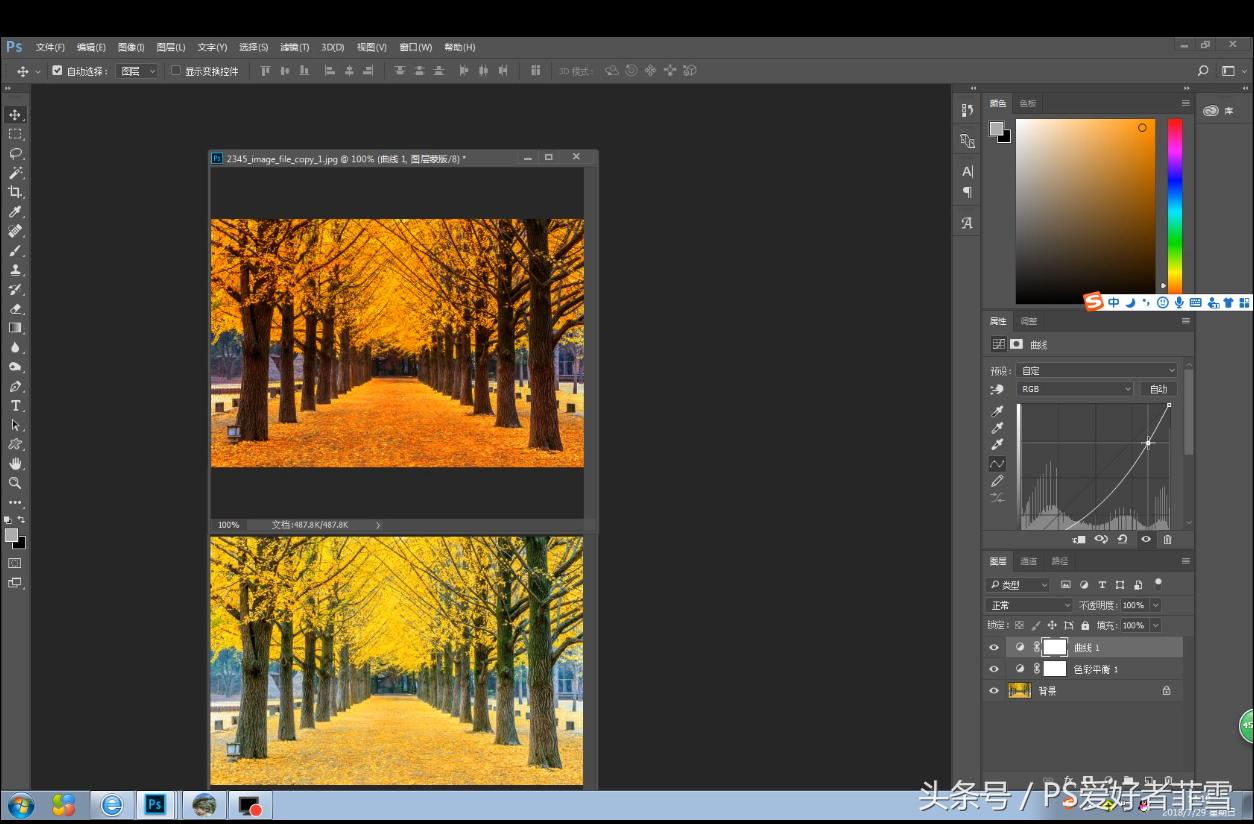The image size is (1254, 824).
Task: Select the 背景 layer thumbnail
Action: pyautogui.click(x=1019, y=691)
